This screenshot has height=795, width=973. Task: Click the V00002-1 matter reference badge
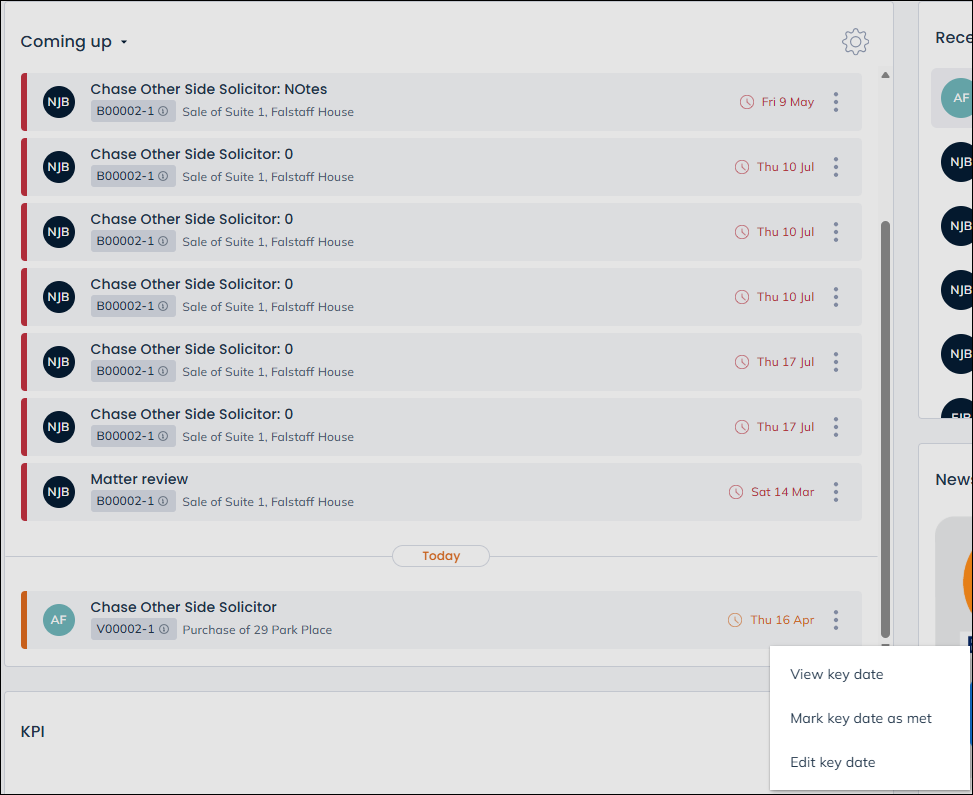(x=125, y=630)
